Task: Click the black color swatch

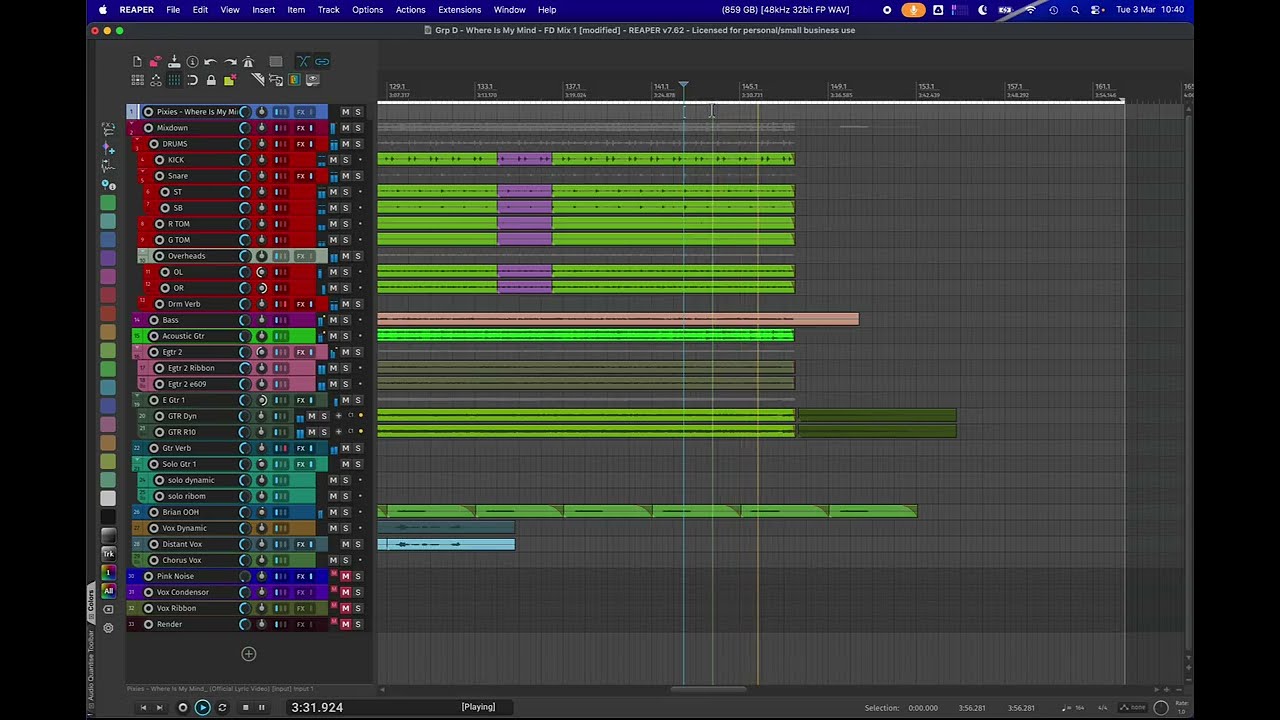Action: pos(108,517)
